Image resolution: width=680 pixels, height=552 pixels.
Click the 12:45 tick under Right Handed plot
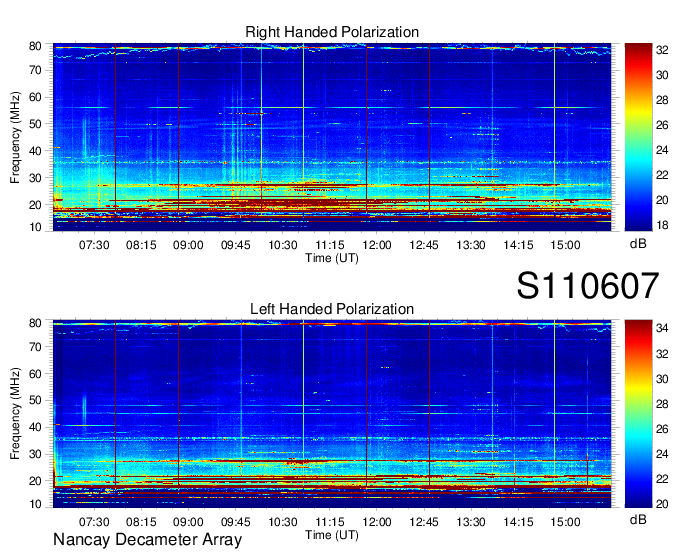tap(424, 245)
